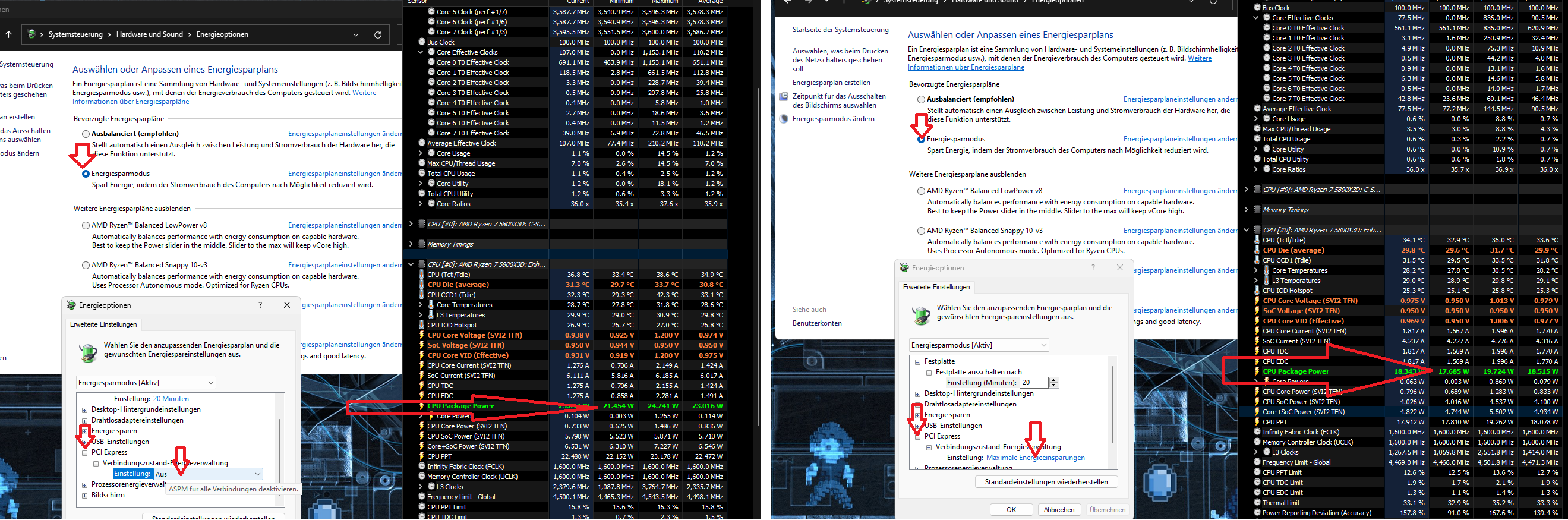
Task: Select 'Ausbalanciert (empfohlen)' radio in the right Energieoptionen window
Action: click(x=921, y=99)
